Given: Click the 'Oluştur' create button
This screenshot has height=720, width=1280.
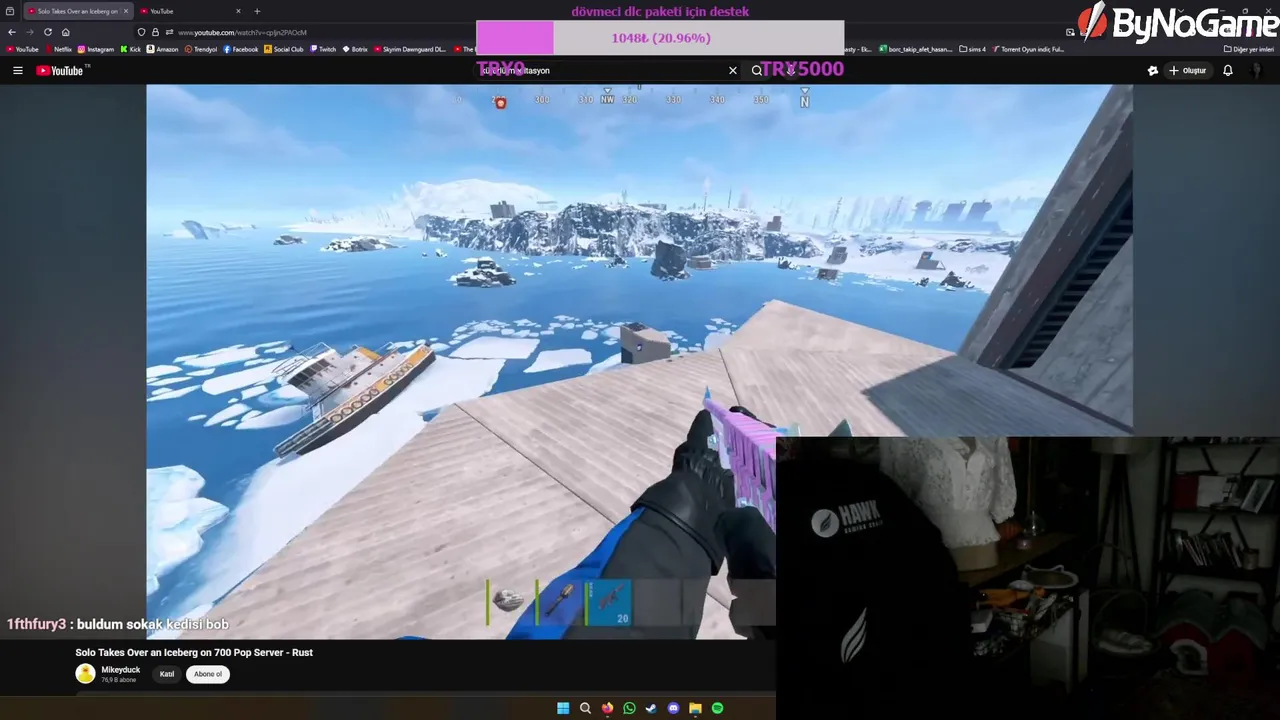Looking at the screenshot, I should [1187, 70].
